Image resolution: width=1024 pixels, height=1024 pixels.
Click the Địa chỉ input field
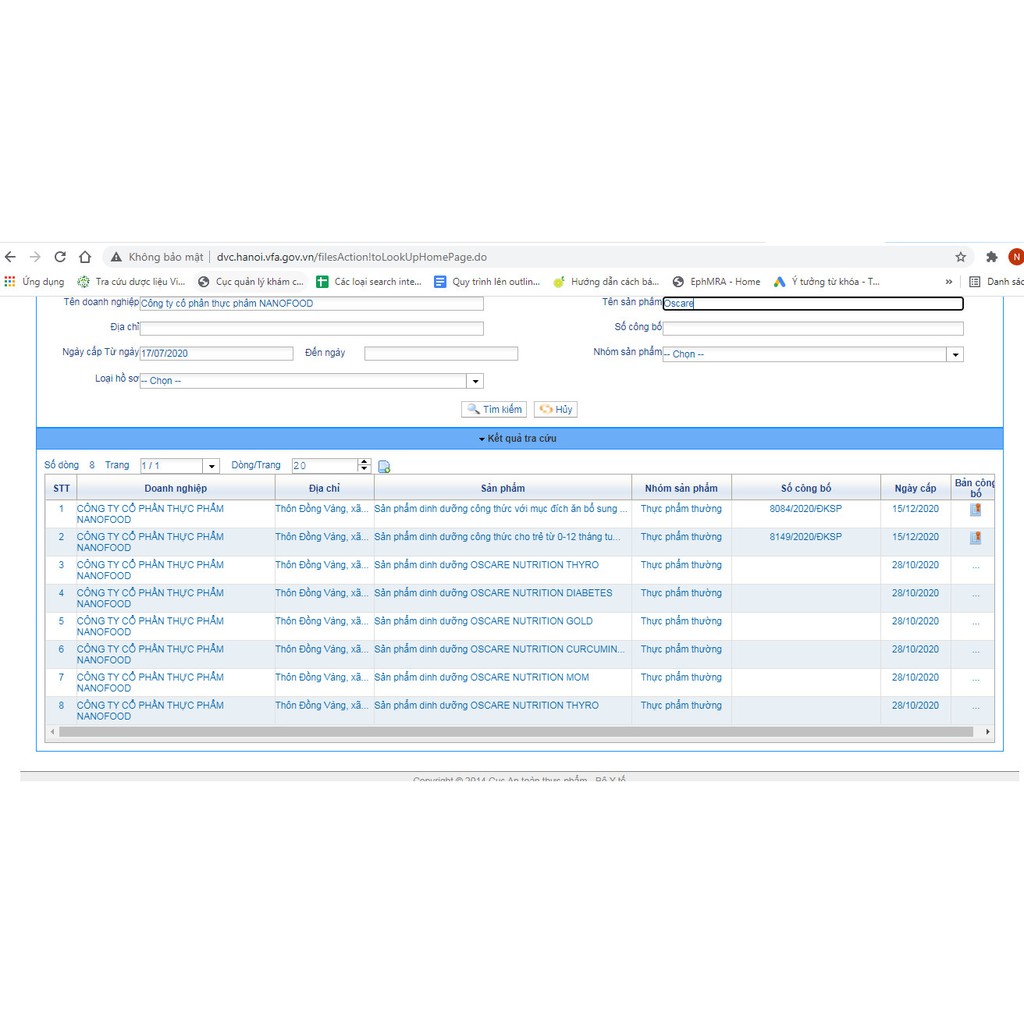pos(312,328)
